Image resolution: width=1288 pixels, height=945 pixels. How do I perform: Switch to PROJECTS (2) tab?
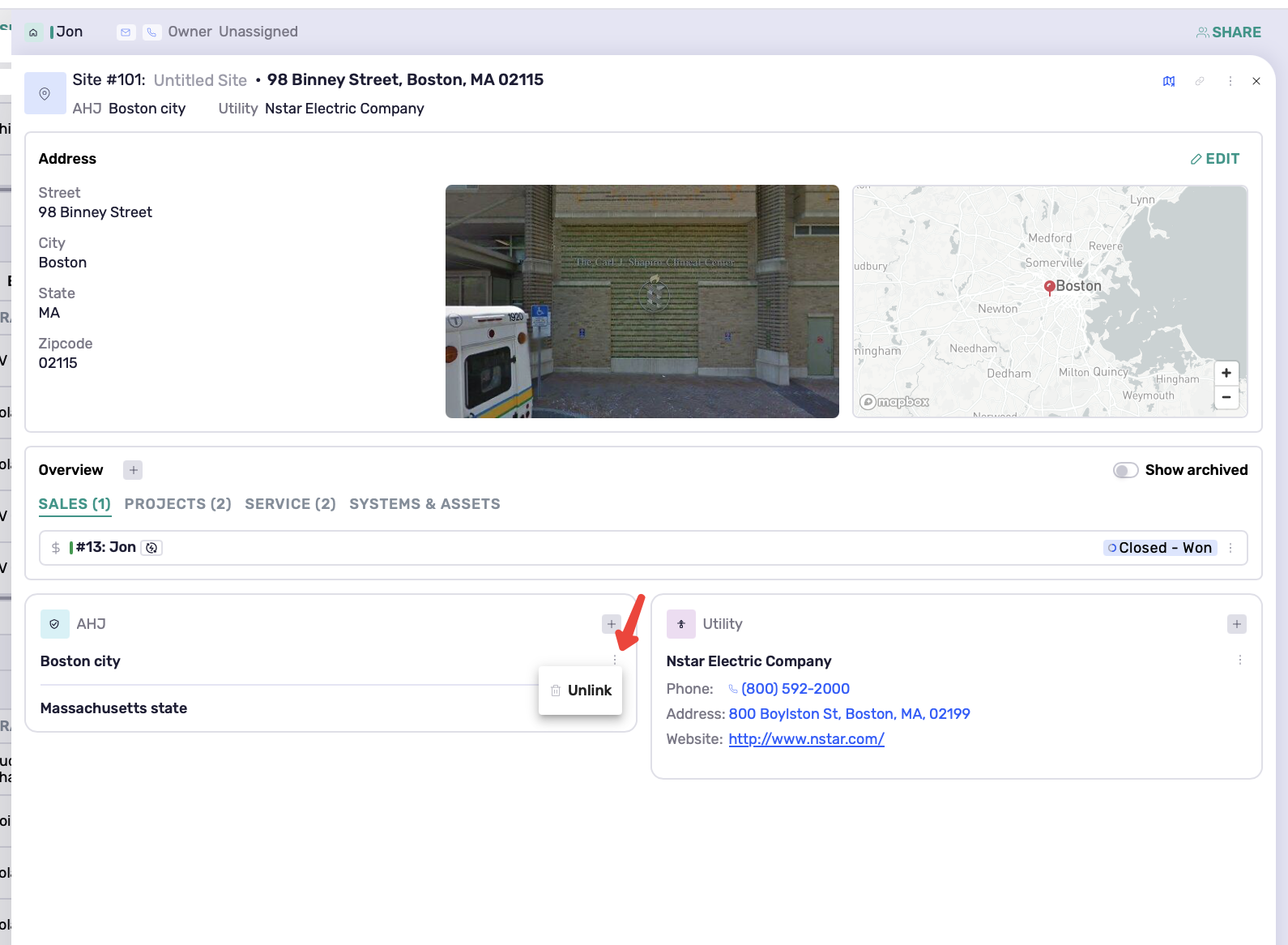pyautogui.click(x=178, y=504)
